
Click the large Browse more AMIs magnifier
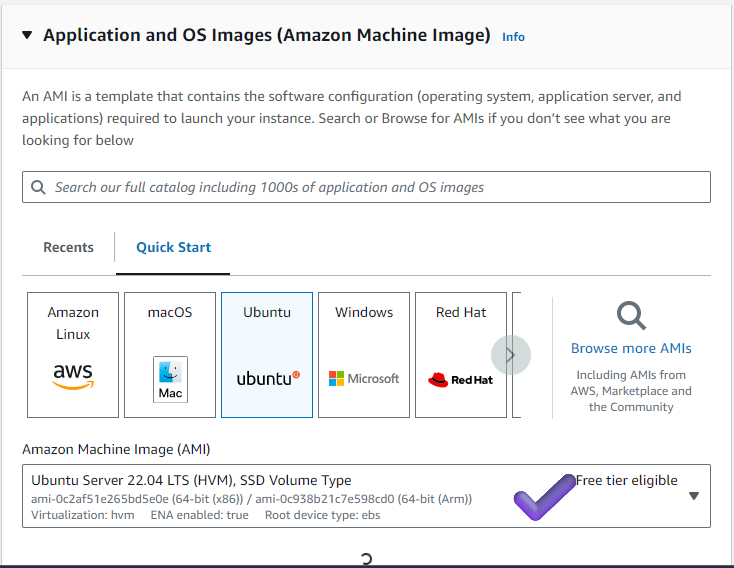coord(631,317)
